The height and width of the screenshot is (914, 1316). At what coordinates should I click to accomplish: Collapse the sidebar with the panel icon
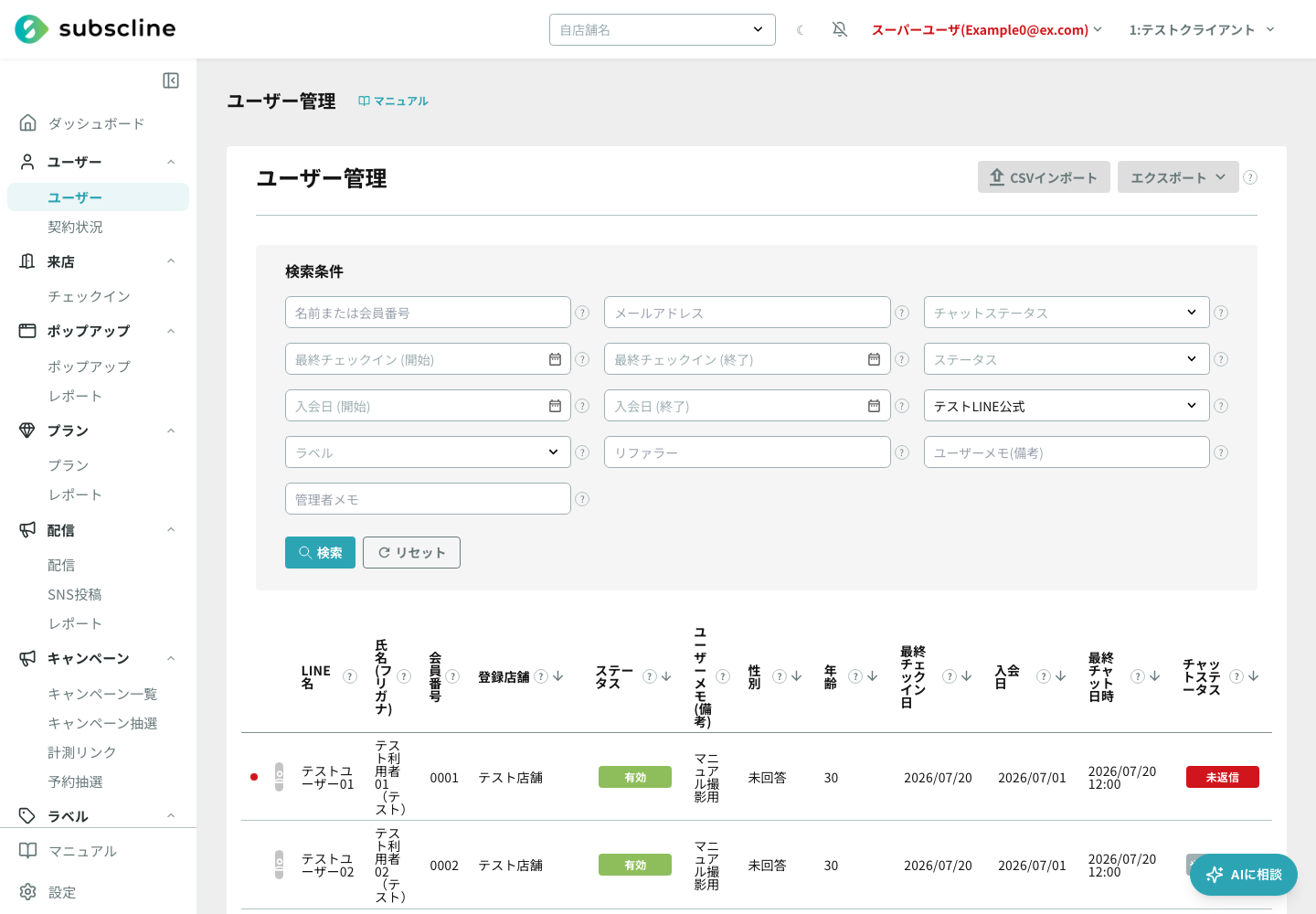tap(171, 80)
